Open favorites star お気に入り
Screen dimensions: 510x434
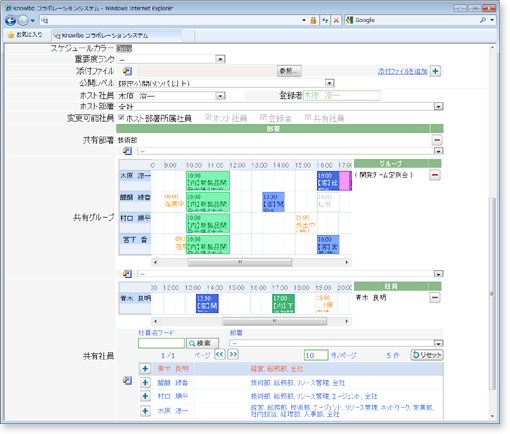(25, 35)
